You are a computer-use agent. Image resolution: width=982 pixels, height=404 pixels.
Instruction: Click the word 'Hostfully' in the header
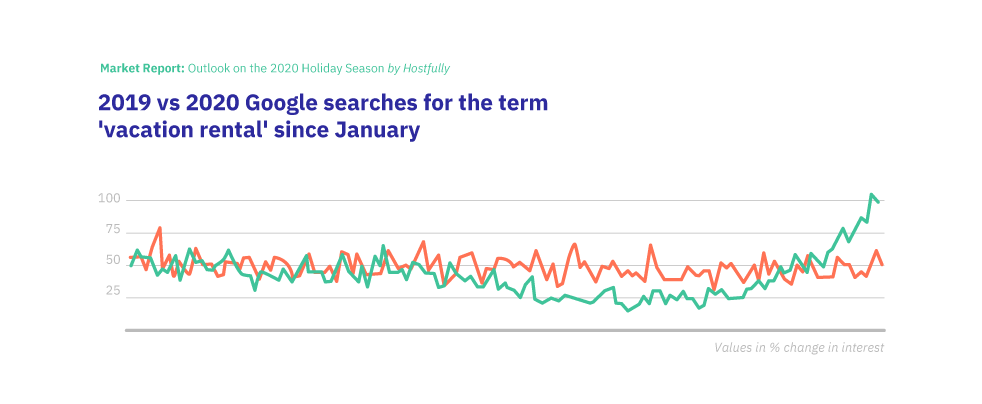(425, 68)
